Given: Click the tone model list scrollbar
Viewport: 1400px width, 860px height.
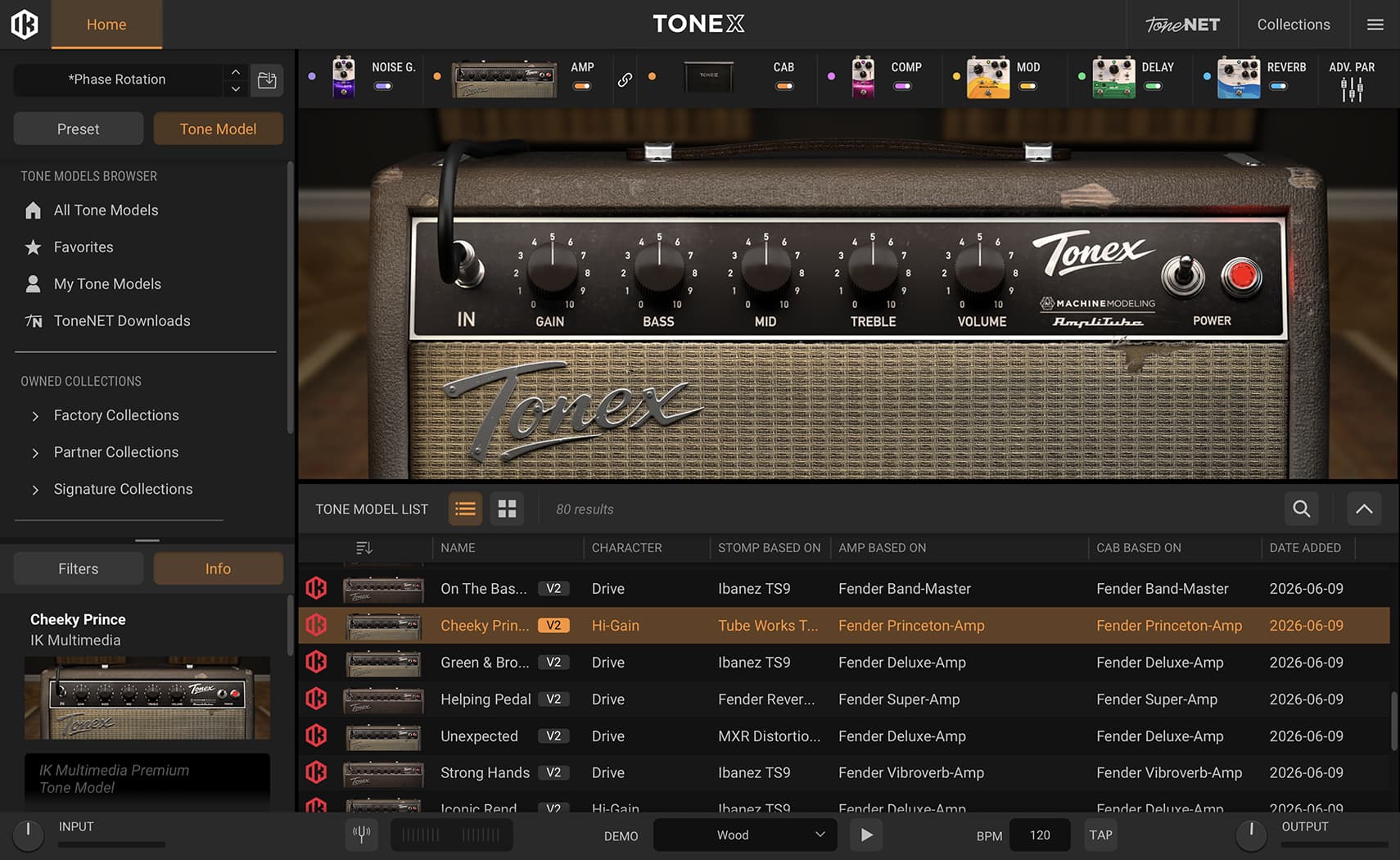Looking at the screenshot, I should coord(1393,721).
